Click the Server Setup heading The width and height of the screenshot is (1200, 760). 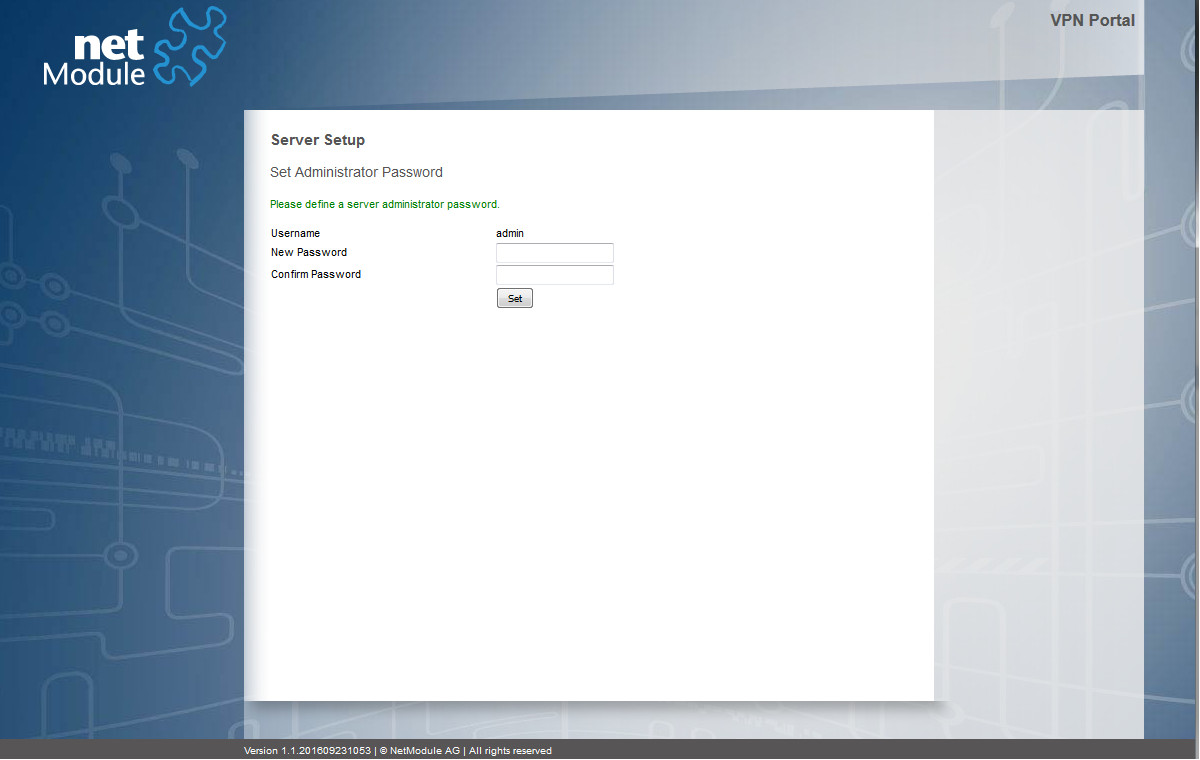318,140
